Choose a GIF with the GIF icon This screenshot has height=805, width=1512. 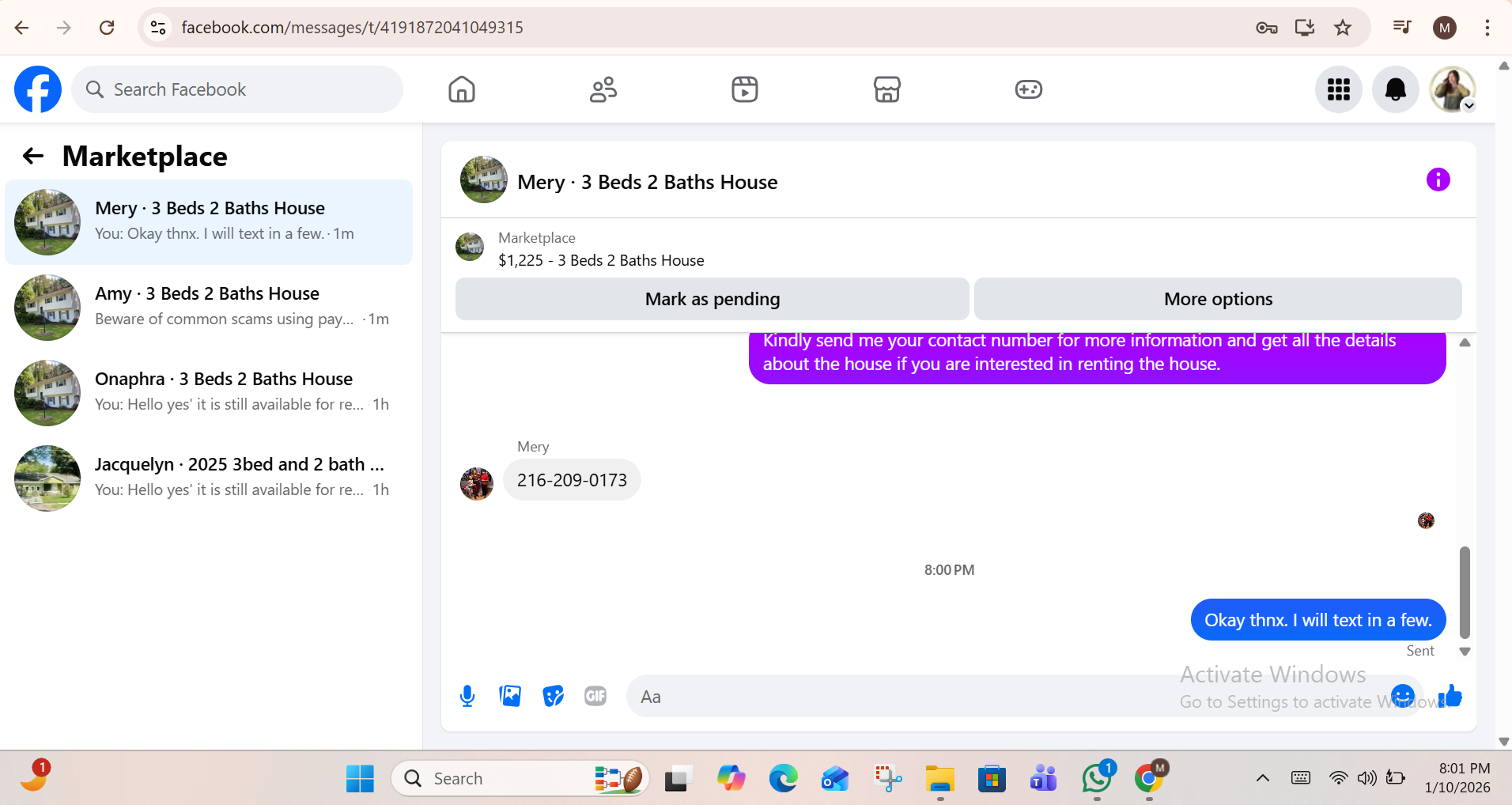[x=595, y=696]
